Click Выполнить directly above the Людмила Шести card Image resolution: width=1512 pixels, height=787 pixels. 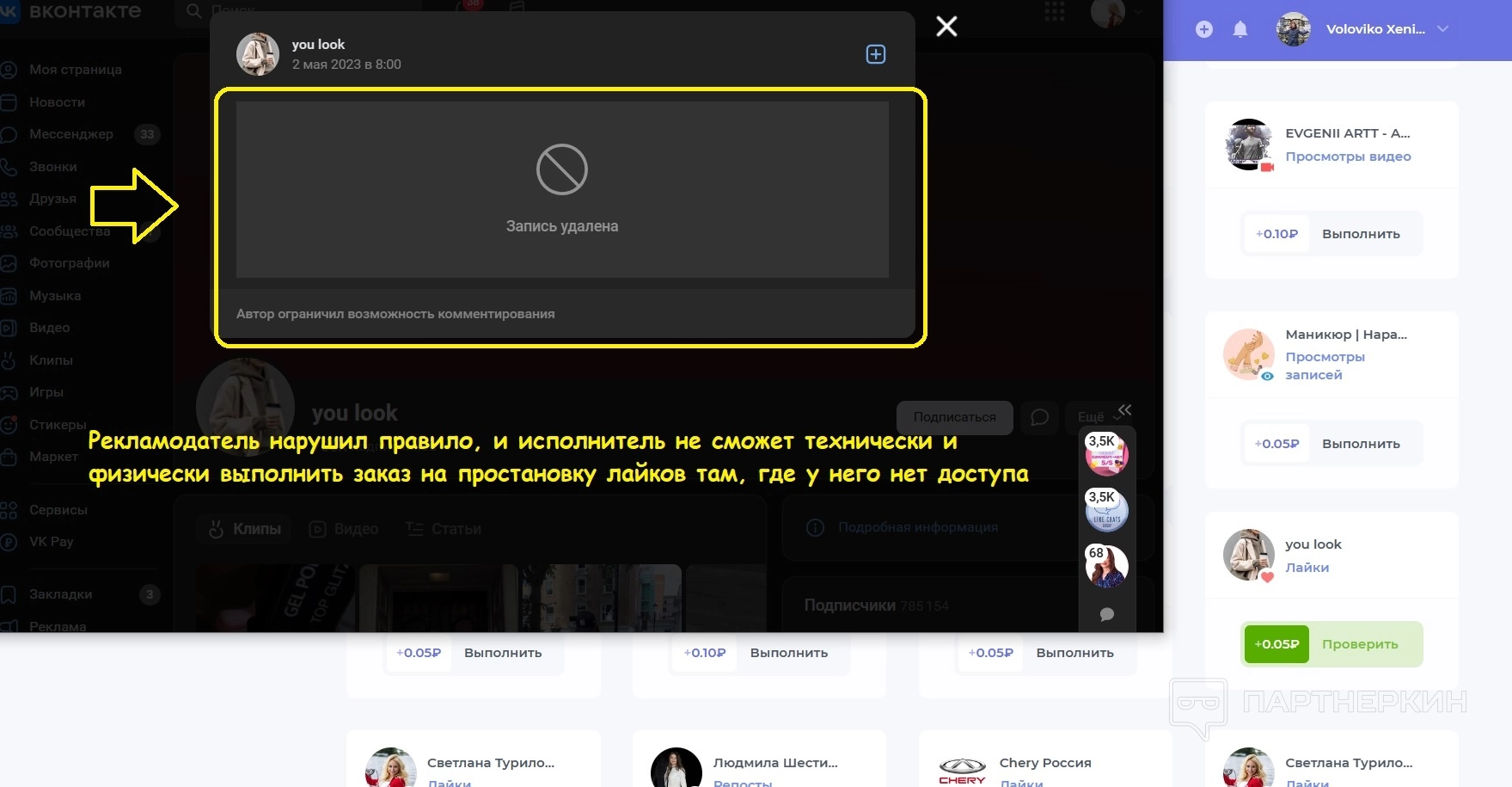click(789, 653)
